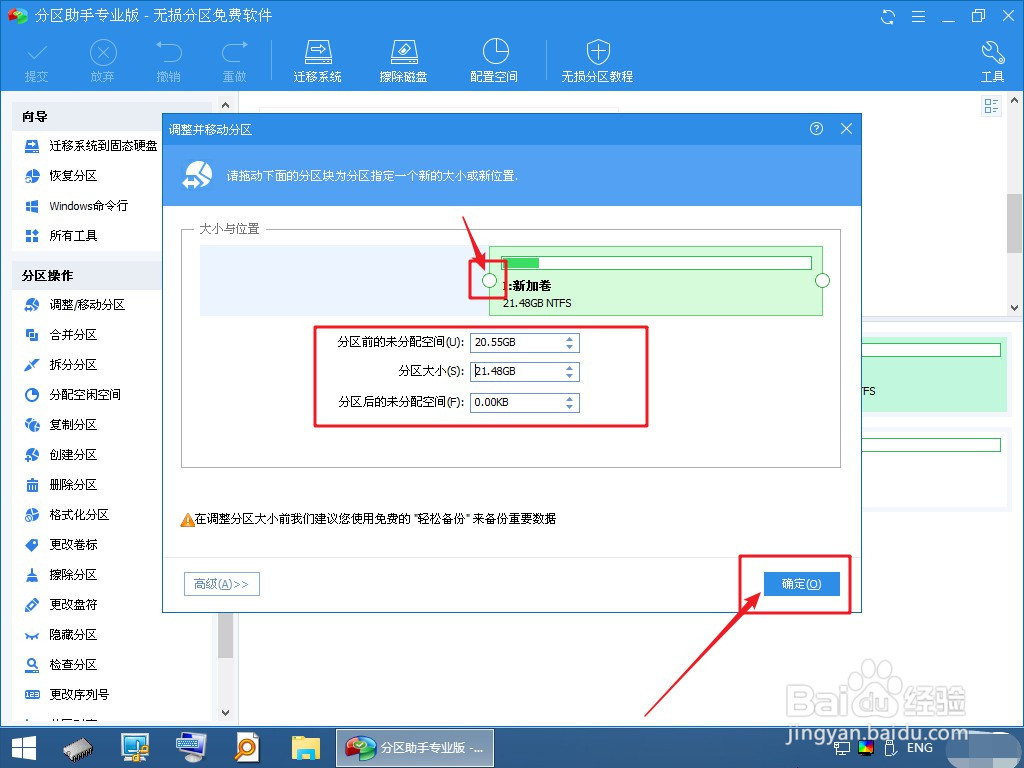
Task: Increase 分区前的未分配空间 with up arrow
Action: [569, 338]
